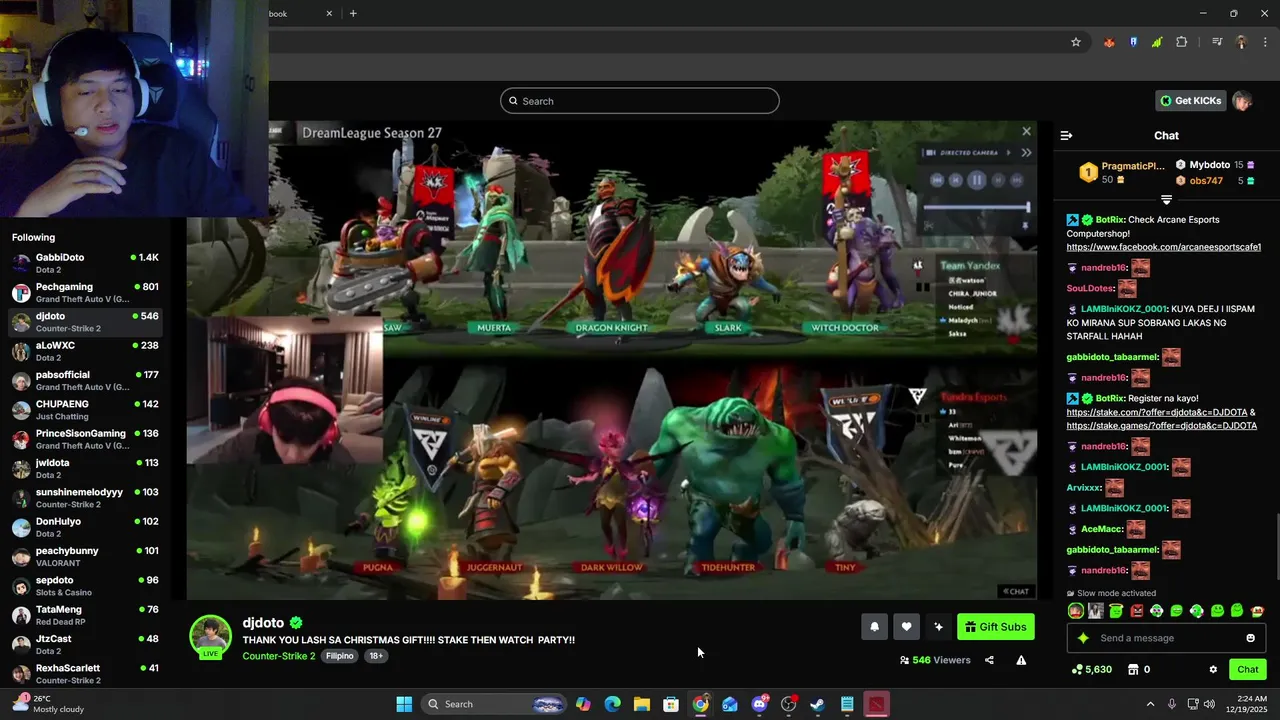The image size is (1280, 720).
Task: Open the Chrome Extensions puzzle icon
Action: [1182, 42]
